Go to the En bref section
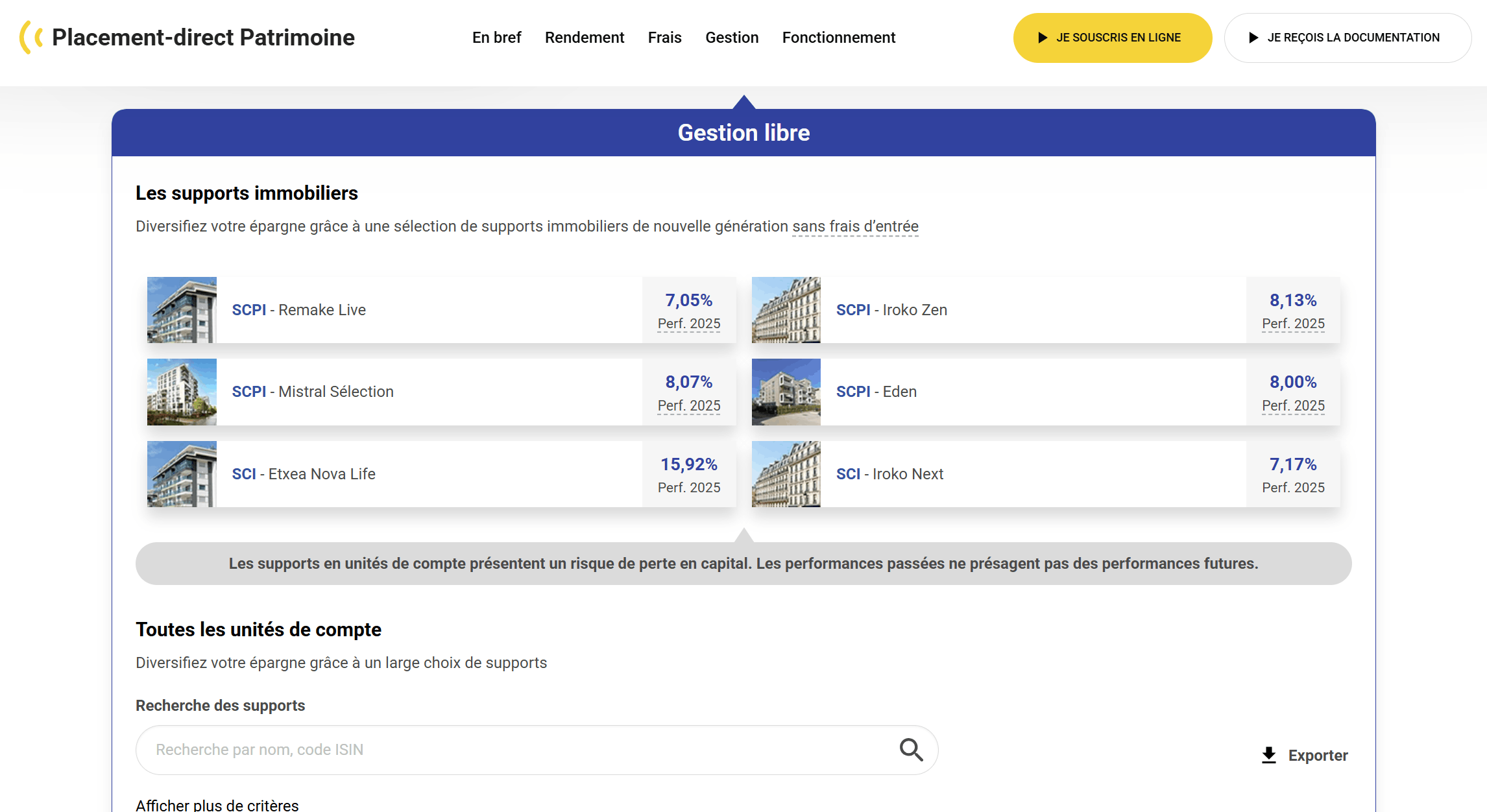 [x=496, y=38]
